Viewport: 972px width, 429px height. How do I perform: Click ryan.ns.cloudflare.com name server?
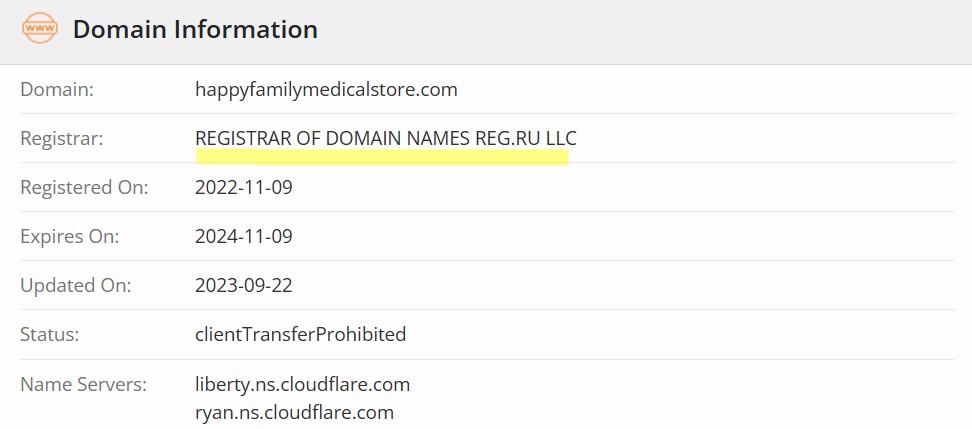coord(294,412)
